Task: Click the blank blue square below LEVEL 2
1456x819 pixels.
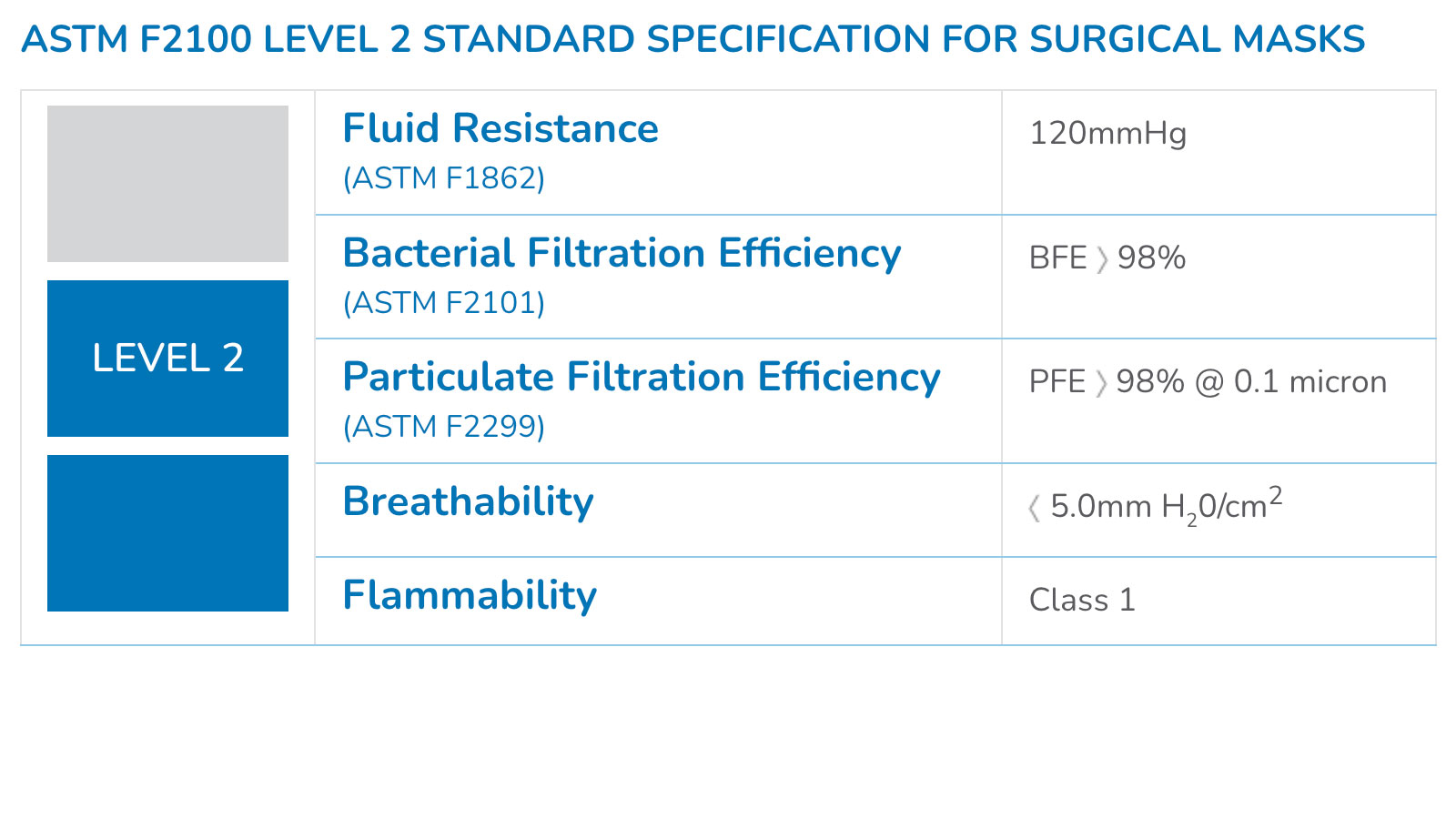Action: 167,533
